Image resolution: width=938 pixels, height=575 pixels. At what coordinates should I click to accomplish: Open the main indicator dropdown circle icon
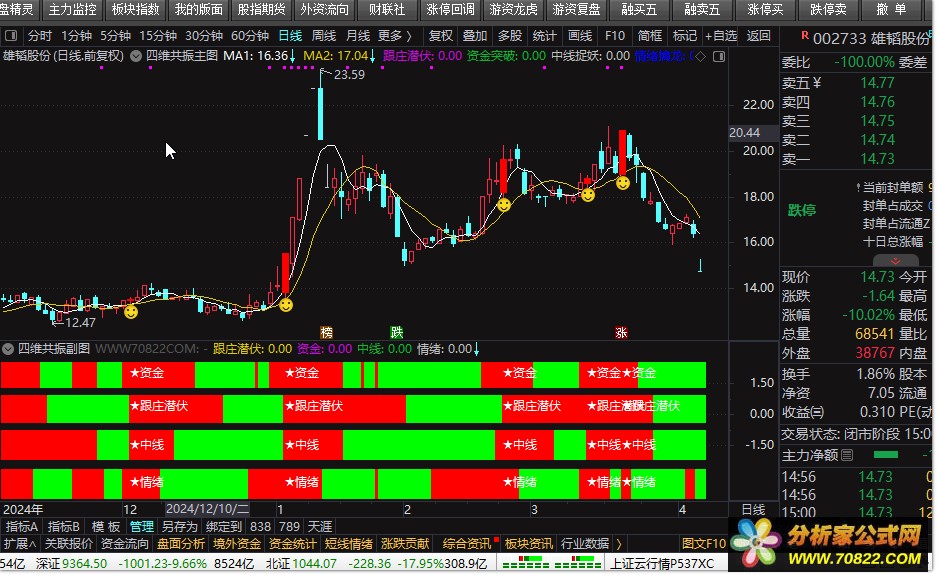tap(136, 56)
